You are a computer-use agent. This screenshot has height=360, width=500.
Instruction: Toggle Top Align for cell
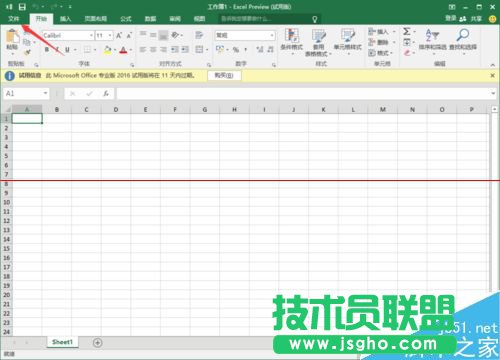pos(143,35)
